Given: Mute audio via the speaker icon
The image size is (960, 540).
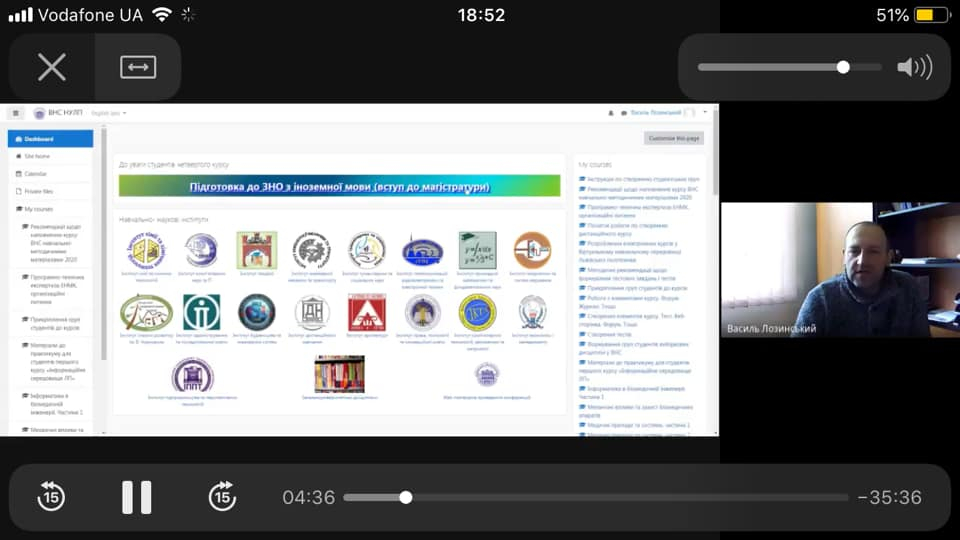Looking at the screenshot, I should click(915, 67).
